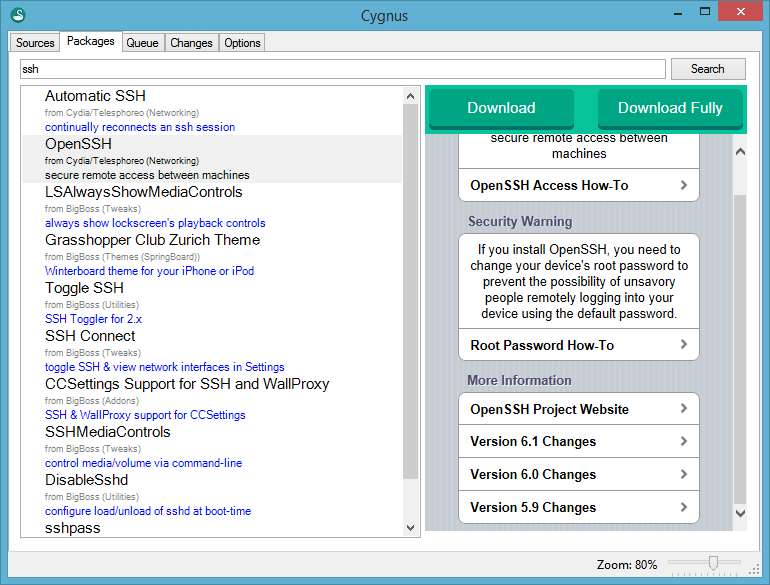Click the Zoom slider handle
Viewport: 770px width, 585px height.
click(714, 563)
